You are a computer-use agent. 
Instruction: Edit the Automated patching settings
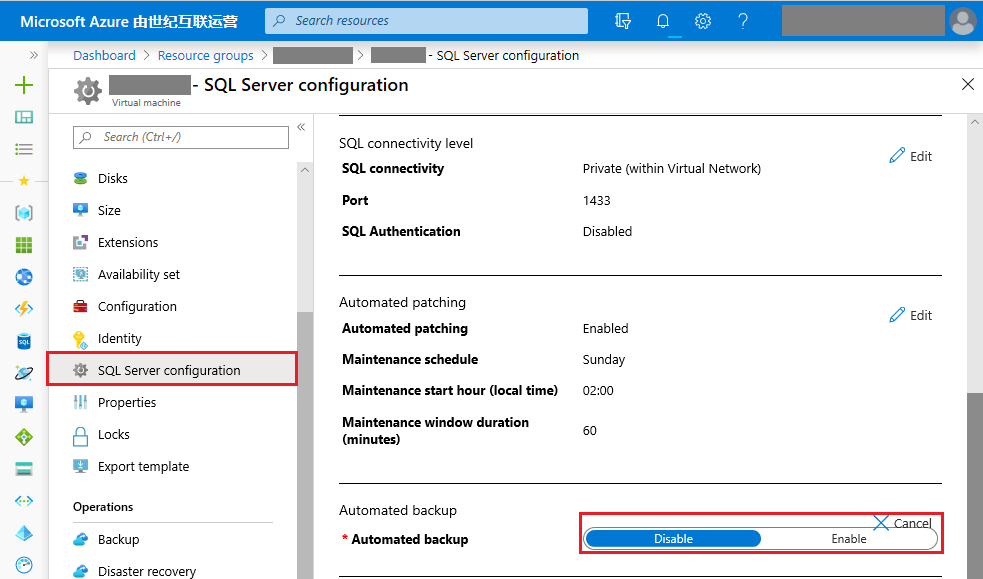[x=911, y=316]
